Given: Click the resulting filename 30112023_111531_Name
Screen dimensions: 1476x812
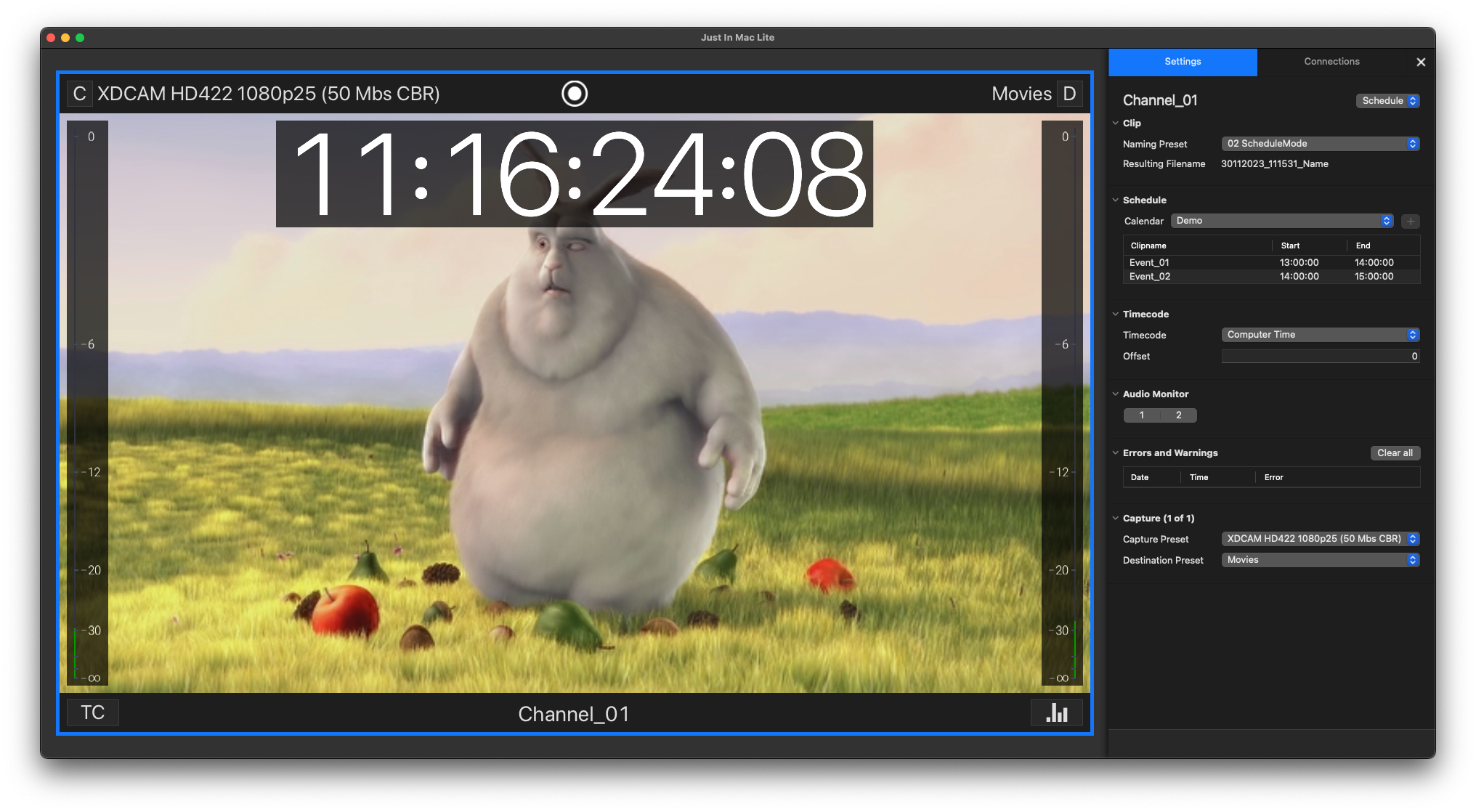Looking at the screenshot, I should (x=1275, y=164).
